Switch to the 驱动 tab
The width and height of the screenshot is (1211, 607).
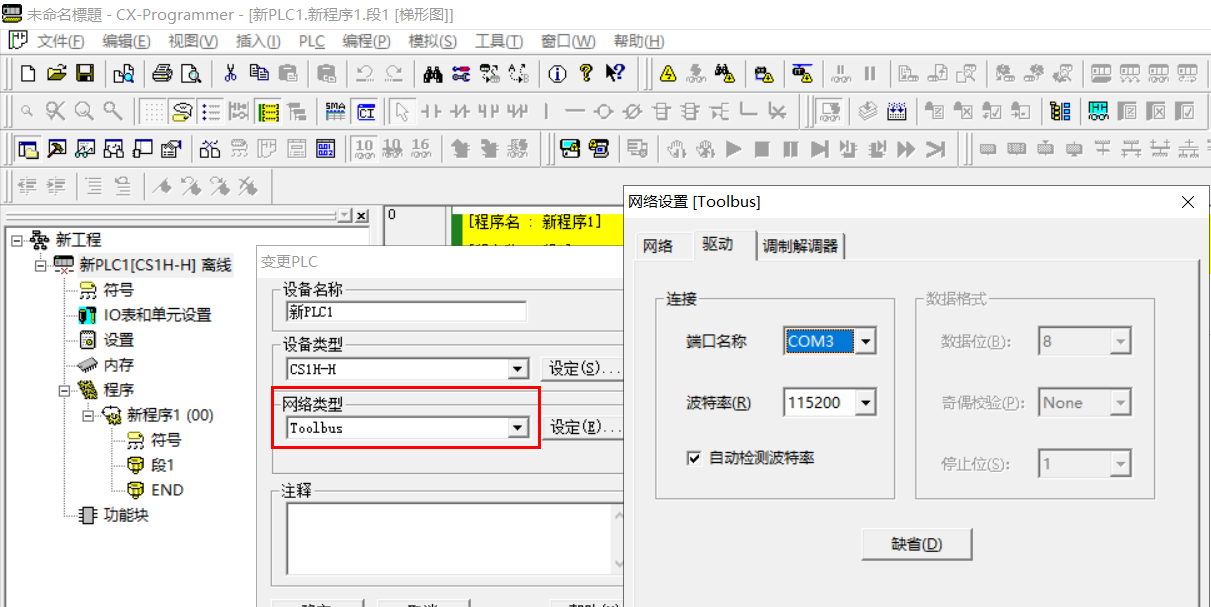click(x=718, y=244)
